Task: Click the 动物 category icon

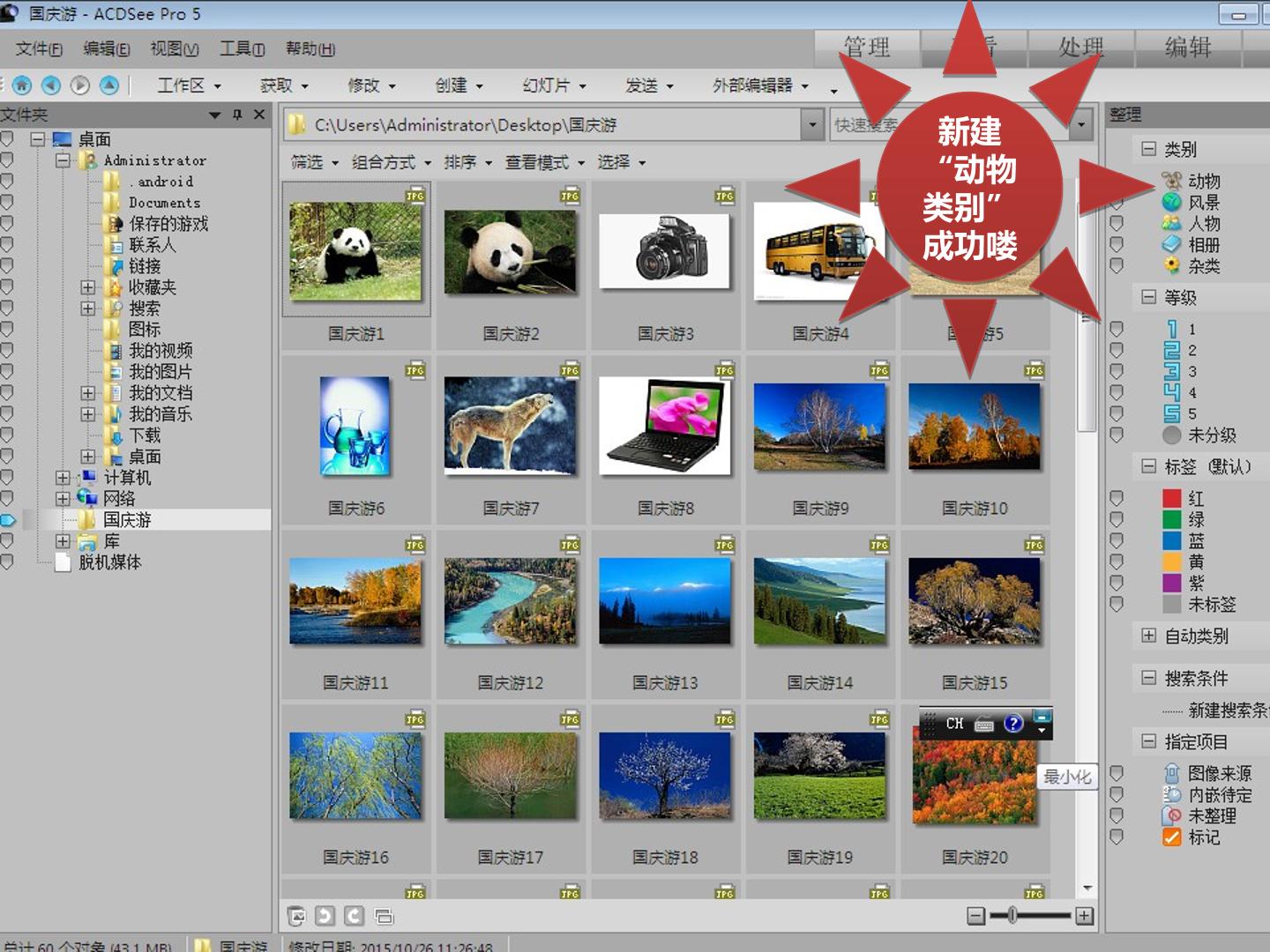Action: click(x=1171, y=181)
